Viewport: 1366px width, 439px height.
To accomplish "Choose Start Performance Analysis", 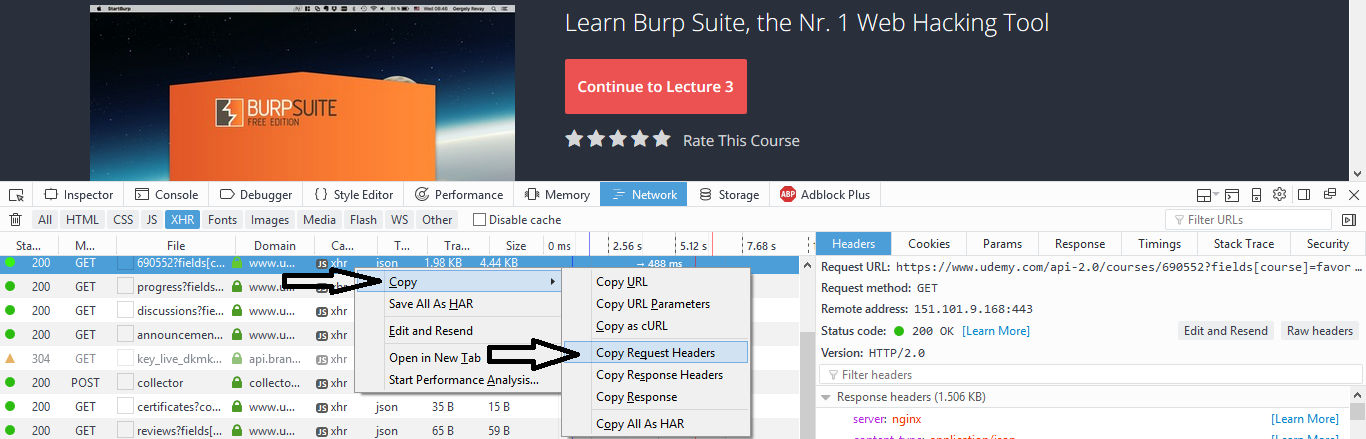I will click(x=458, y=379).
